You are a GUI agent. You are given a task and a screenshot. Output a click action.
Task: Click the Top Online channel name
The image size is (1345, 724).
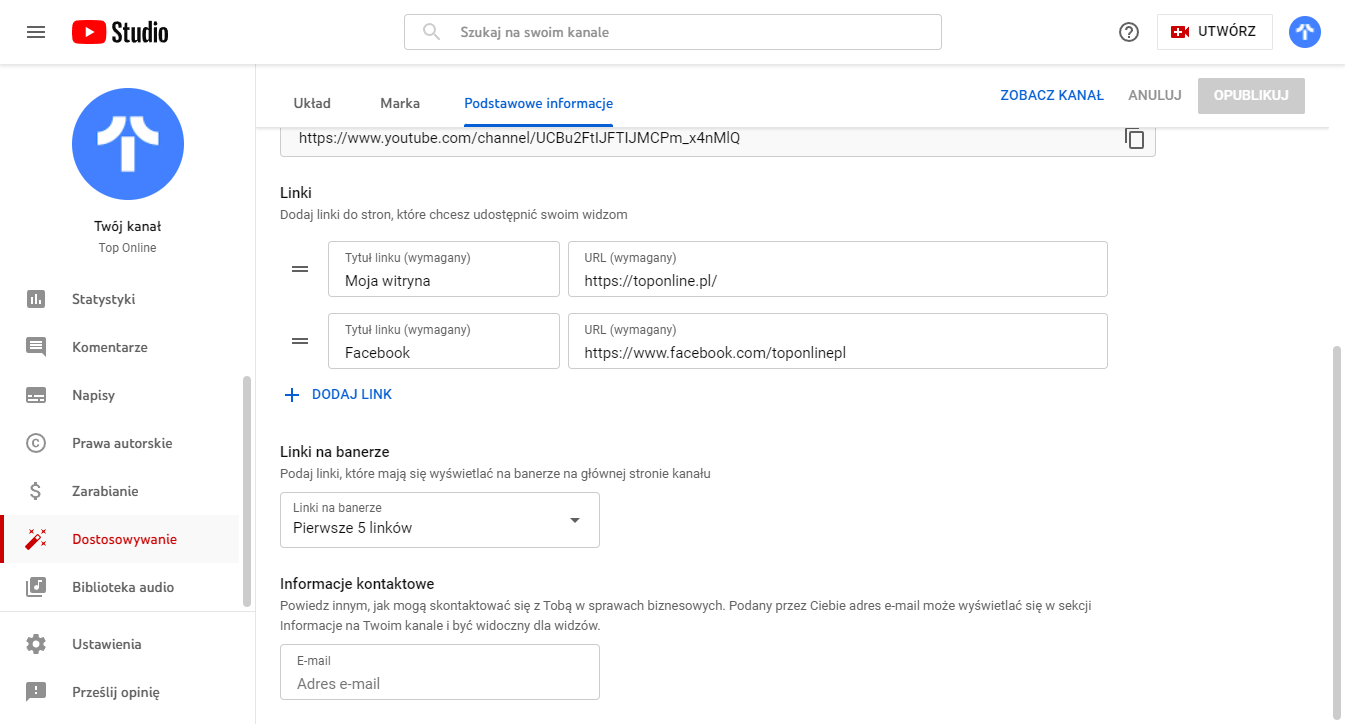128,248
